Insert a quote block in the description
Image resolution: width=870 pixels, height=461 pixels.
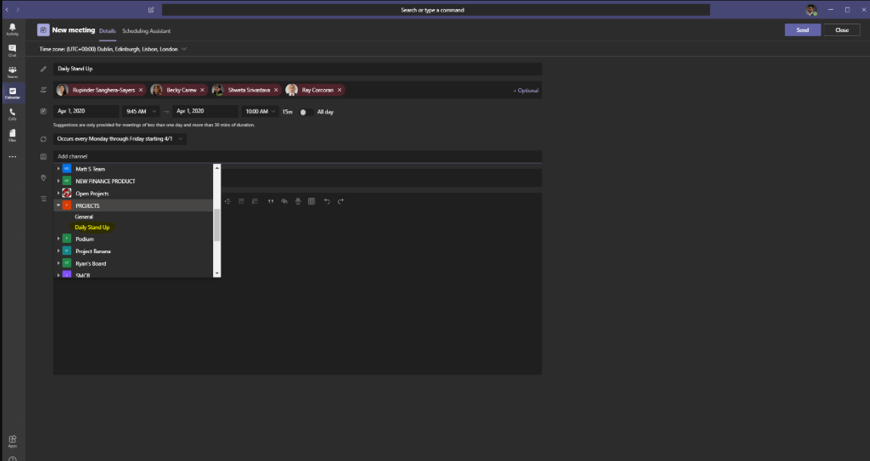pyautogui.click(x=271, y=201)
